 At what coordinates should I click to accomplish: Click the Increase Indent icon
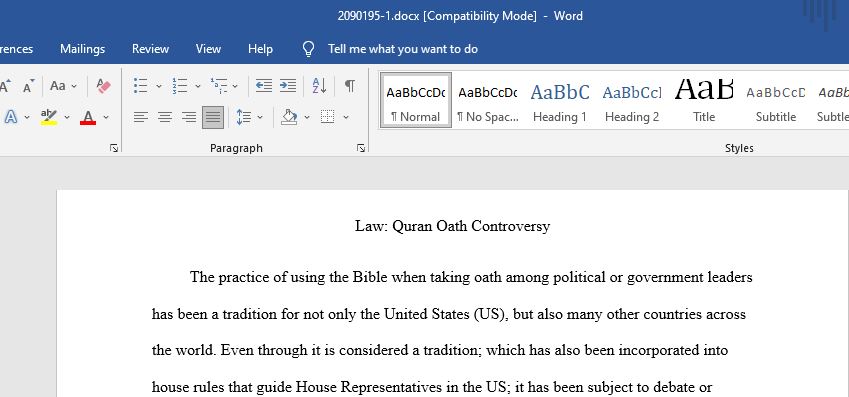(x=288, y=86)
